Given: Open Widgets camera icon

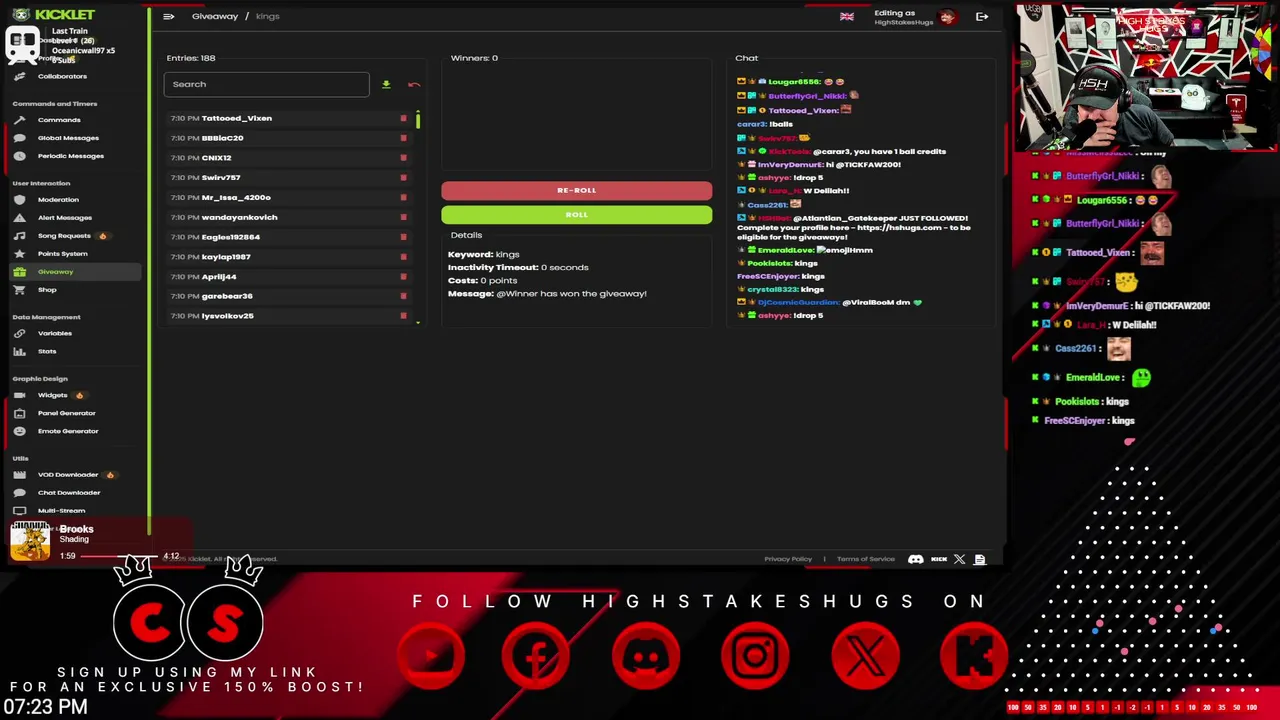Looking at the screenshot, I should (20, 395).
